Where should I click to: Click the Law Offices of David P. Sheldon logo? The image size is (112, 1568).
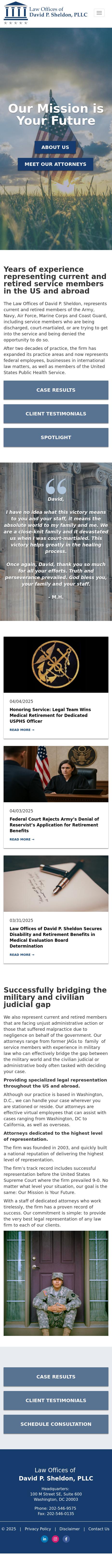tap(46, 13)
